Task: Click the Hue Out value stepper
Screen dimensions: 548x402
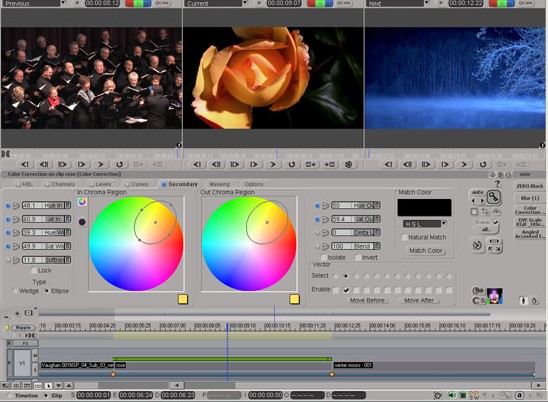Action: pos(377,205)
